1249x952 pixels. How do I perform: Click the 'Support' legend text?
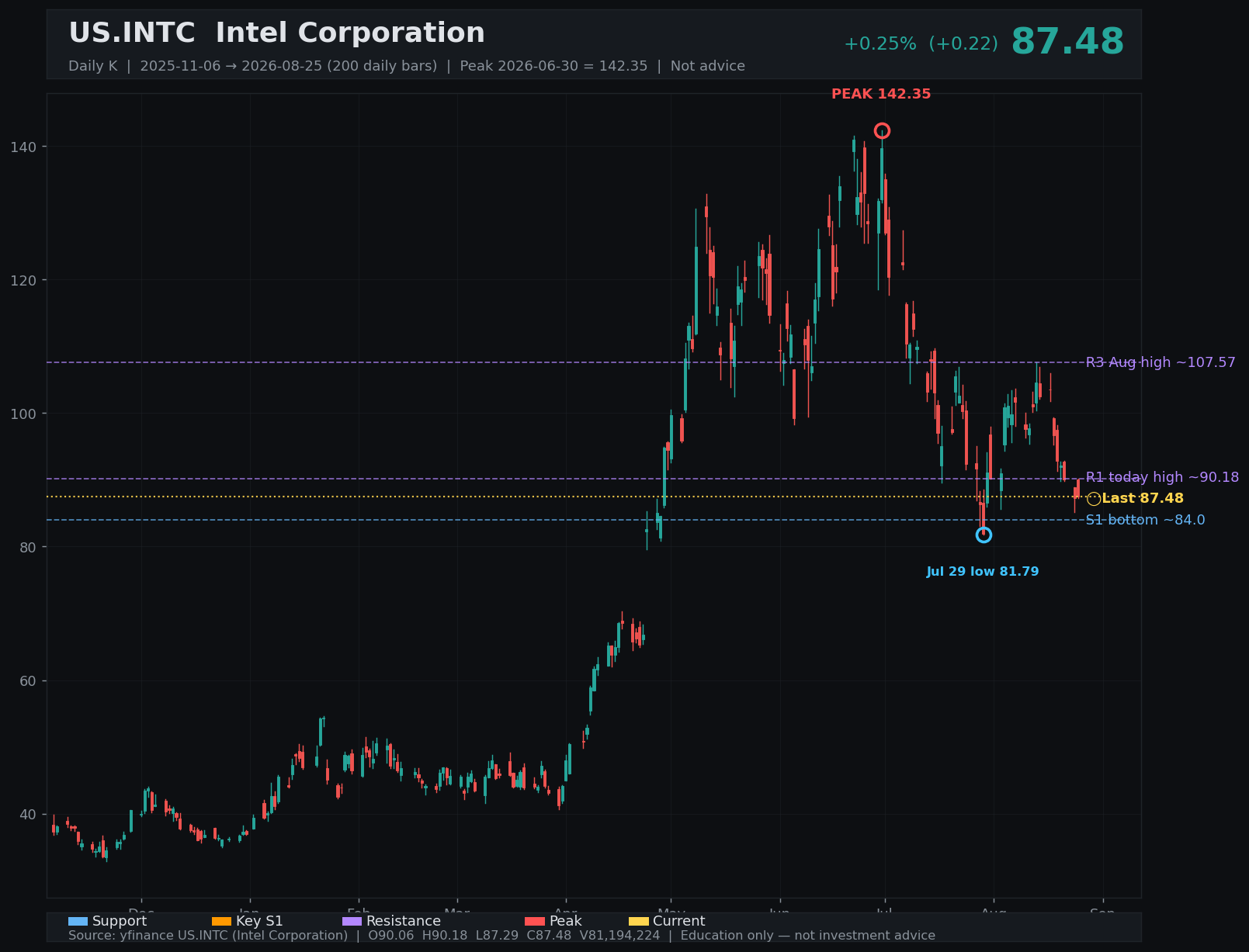[120, 921]
